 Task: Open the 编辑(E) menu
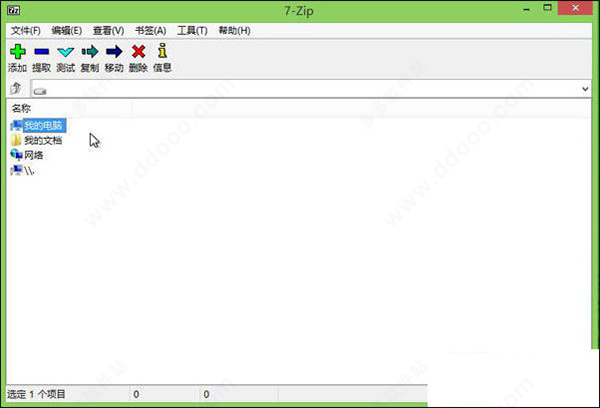tap(67, 31)
